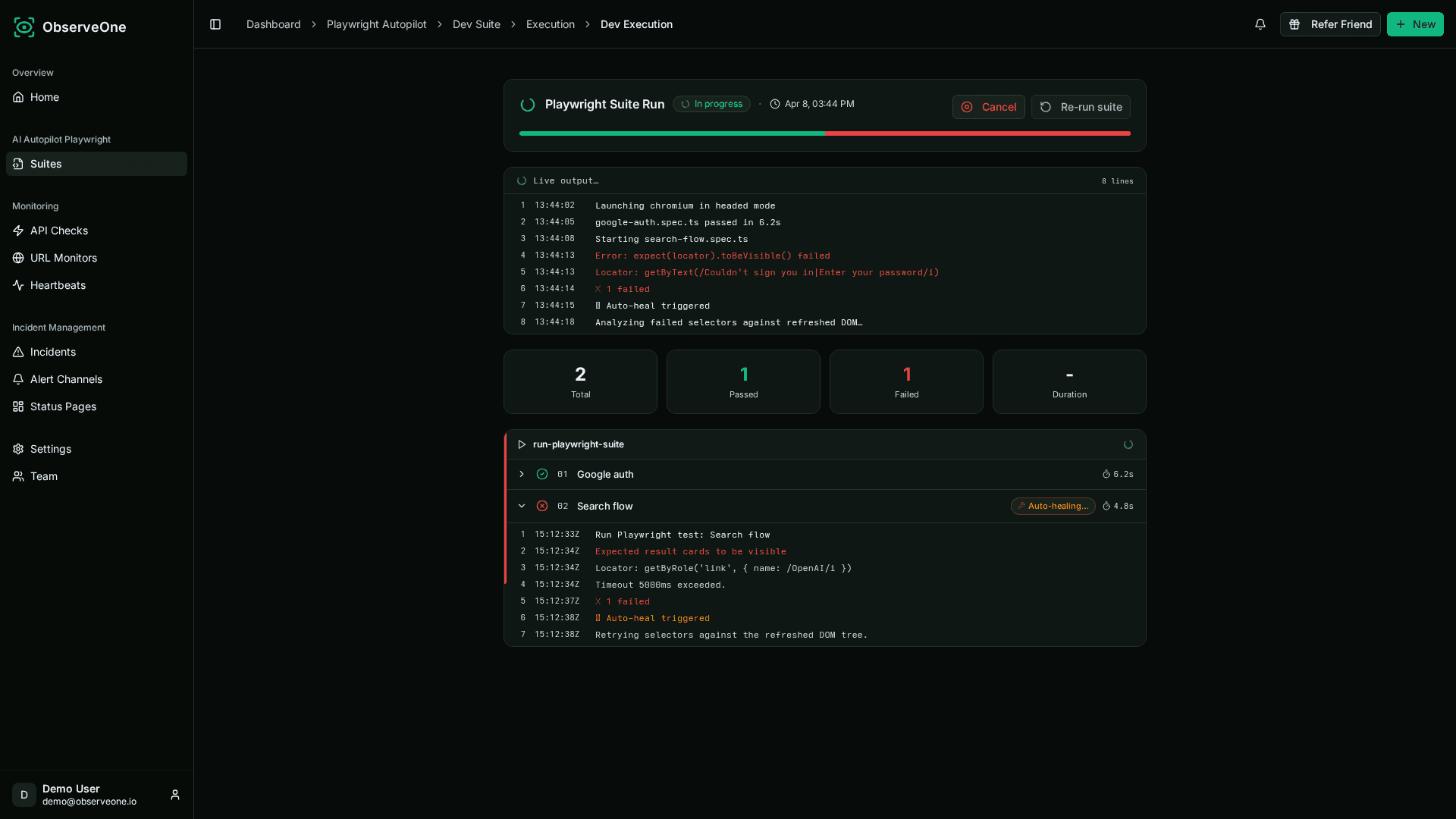Click the green check icon on Google auth
Screen dimensions: 1456x819
542,474
